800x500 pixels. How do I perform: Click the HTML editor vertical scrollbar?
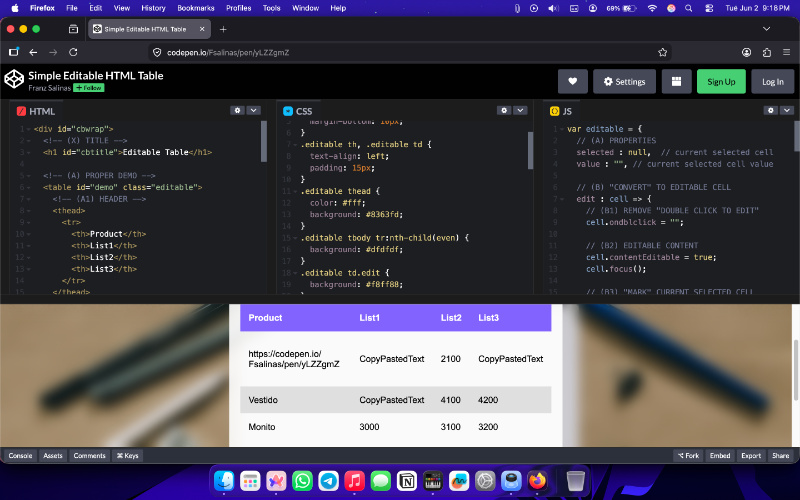(x=264, y=141)
